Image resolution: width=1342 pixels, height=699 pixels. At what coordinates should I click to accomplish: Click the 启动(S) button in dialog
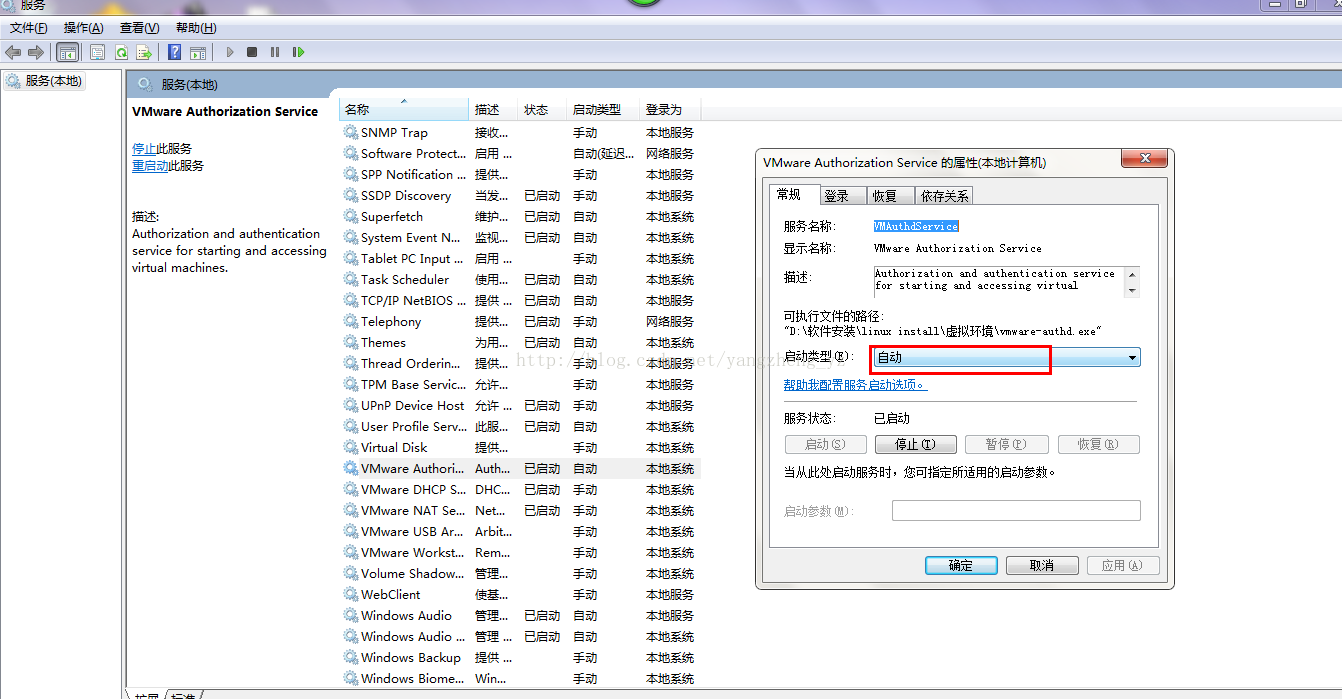pyautogui.click(x=825, y=444)
